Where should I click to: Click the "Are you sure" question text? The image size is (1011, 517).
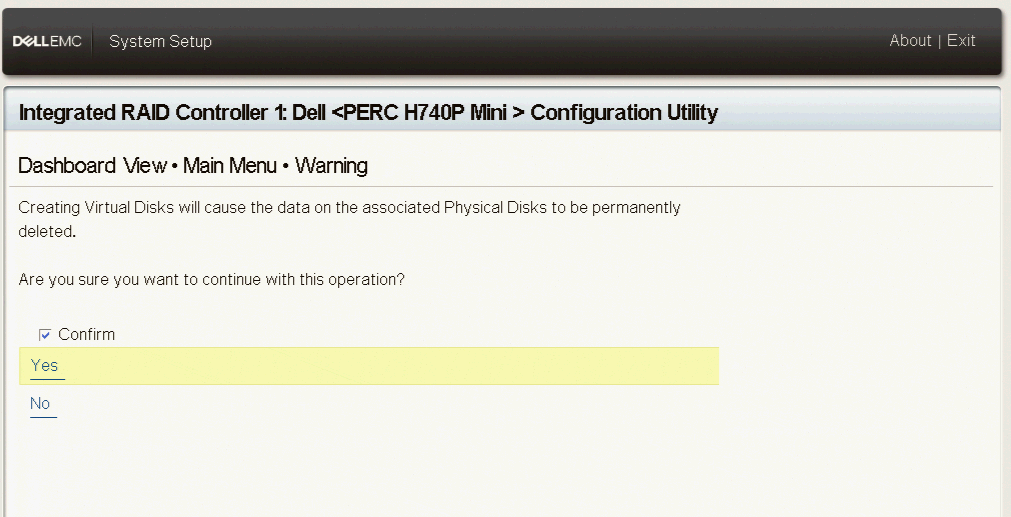(211, 280)
